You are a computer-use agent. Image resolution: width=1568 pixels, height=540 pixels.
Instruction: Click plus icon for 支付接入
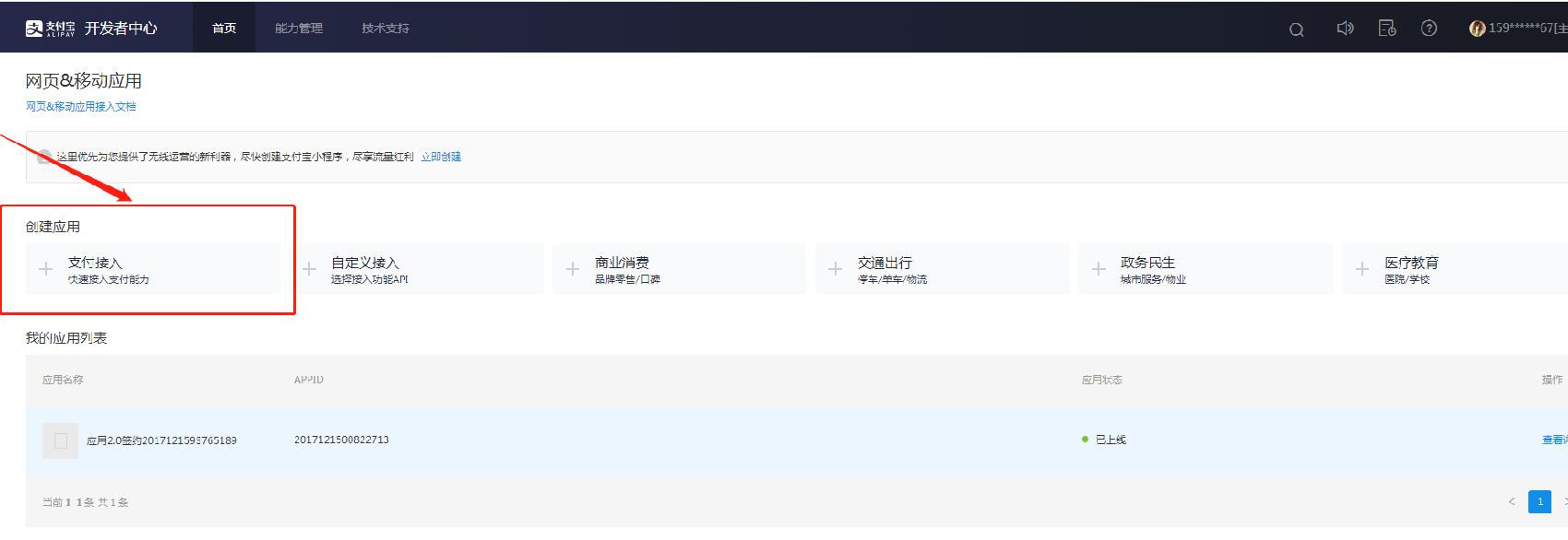click(x=45, y=269)
